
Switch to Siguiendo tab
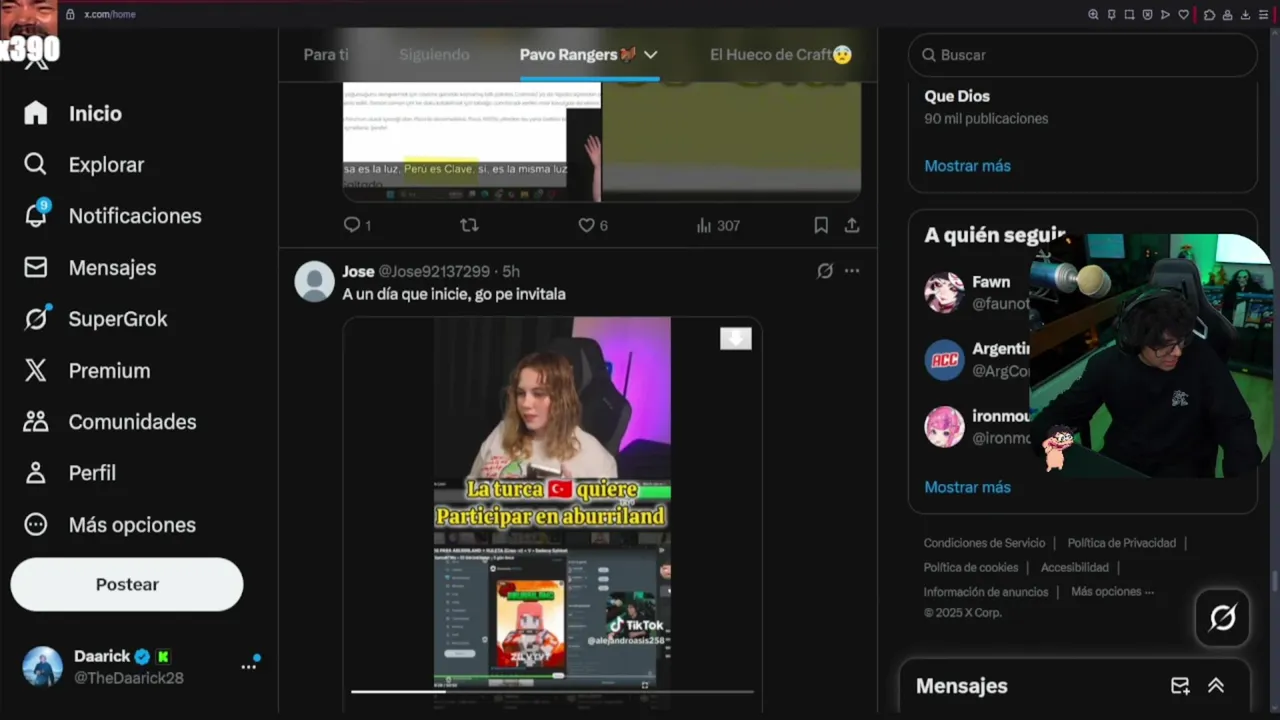[434, 55]
